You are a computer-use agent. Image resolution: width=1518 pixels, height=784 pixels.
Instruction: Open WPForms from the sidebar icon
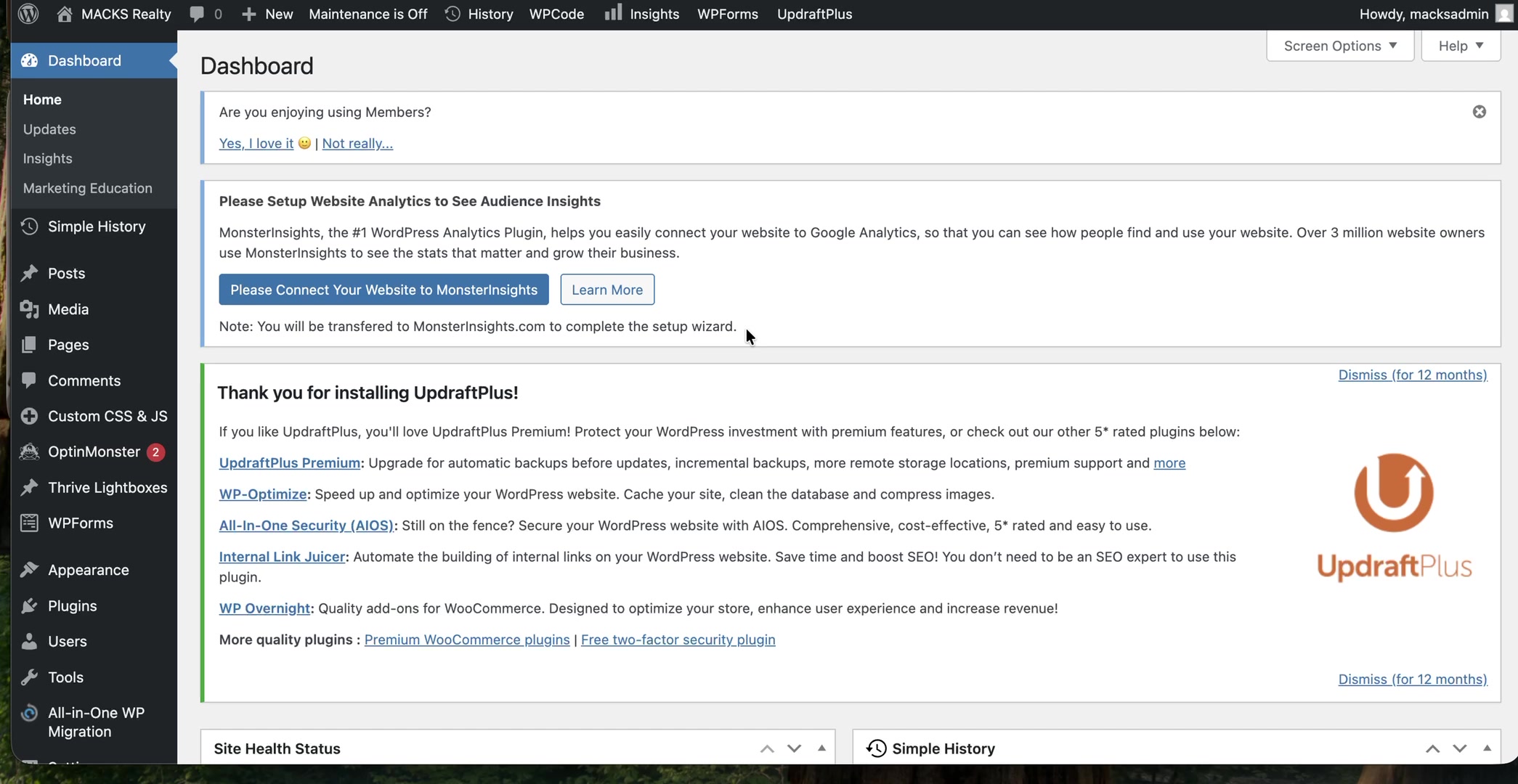pyautogui.click(x=29, y=523)
